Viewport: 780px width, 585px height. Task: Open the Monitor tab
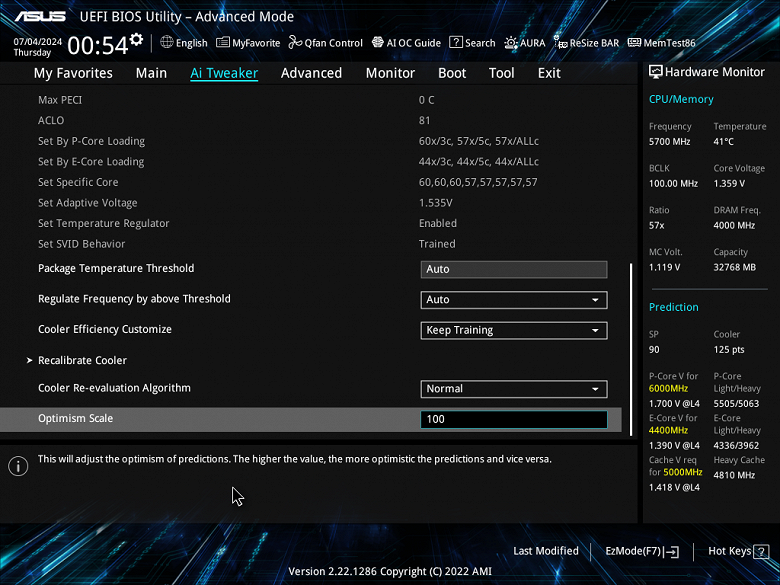tap(390, 73)
